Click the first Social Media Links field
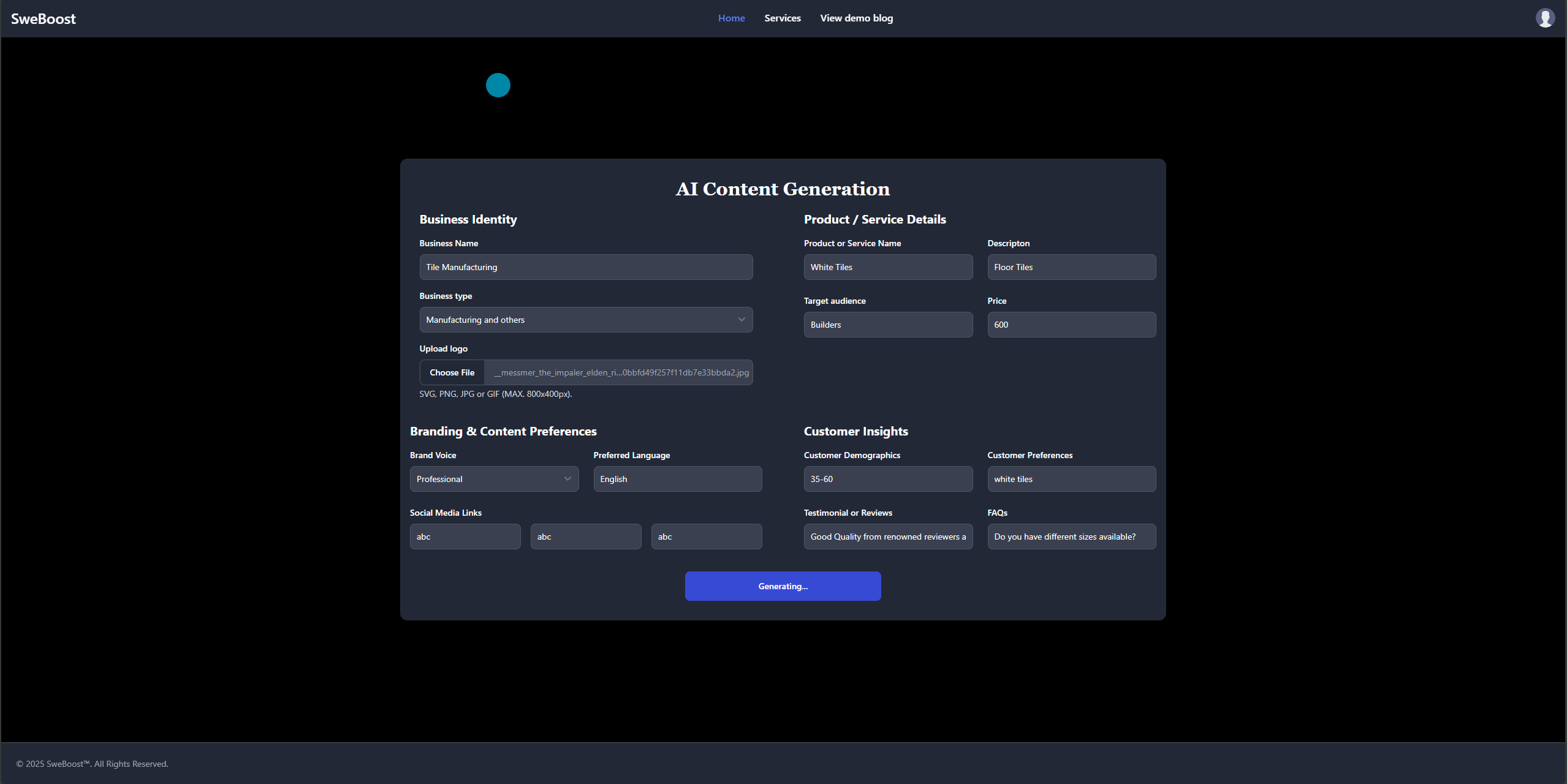The height and width of the screenshot is (784, 1567). point(465,537)
